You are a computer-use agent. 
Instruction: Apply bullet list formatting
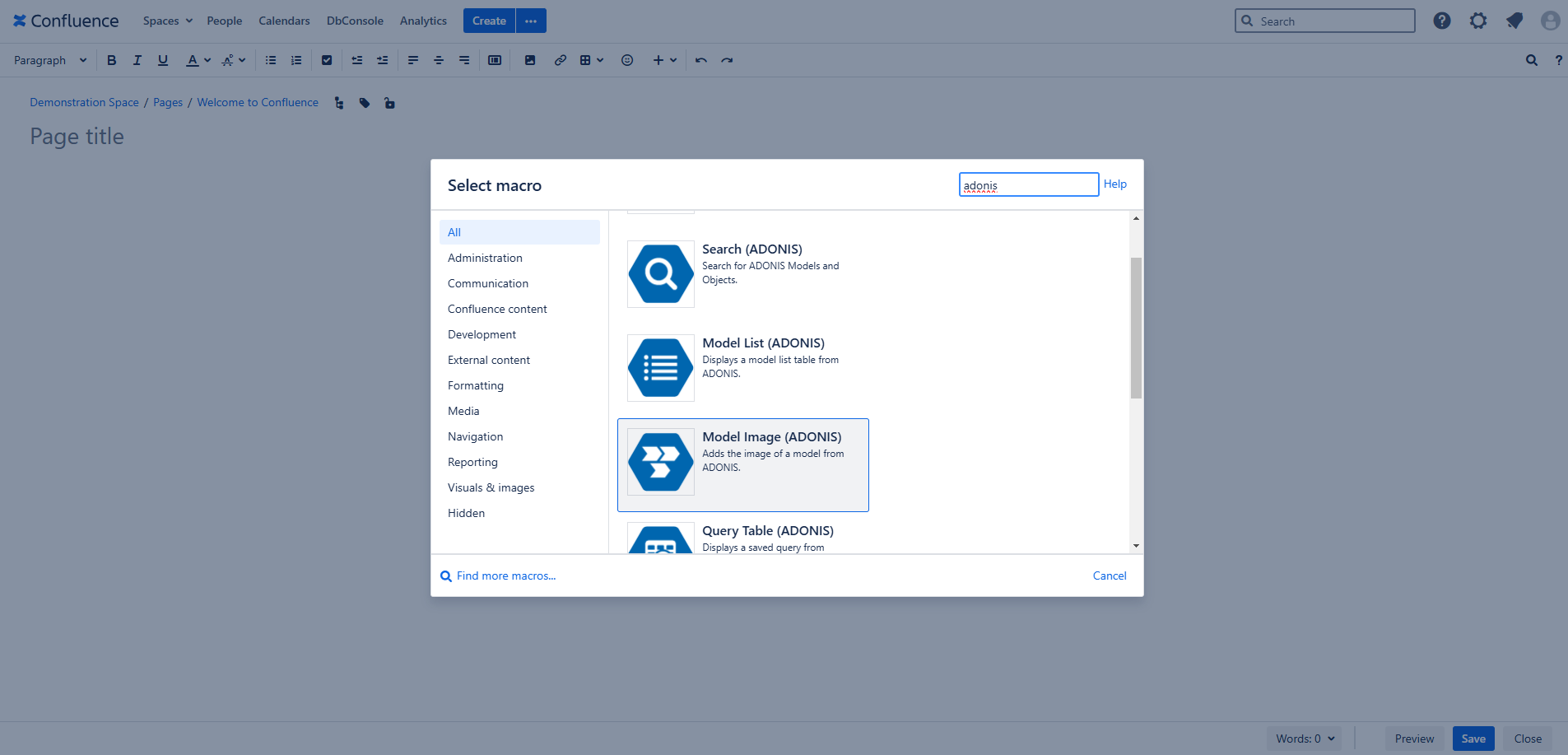[x=270, y=59]
